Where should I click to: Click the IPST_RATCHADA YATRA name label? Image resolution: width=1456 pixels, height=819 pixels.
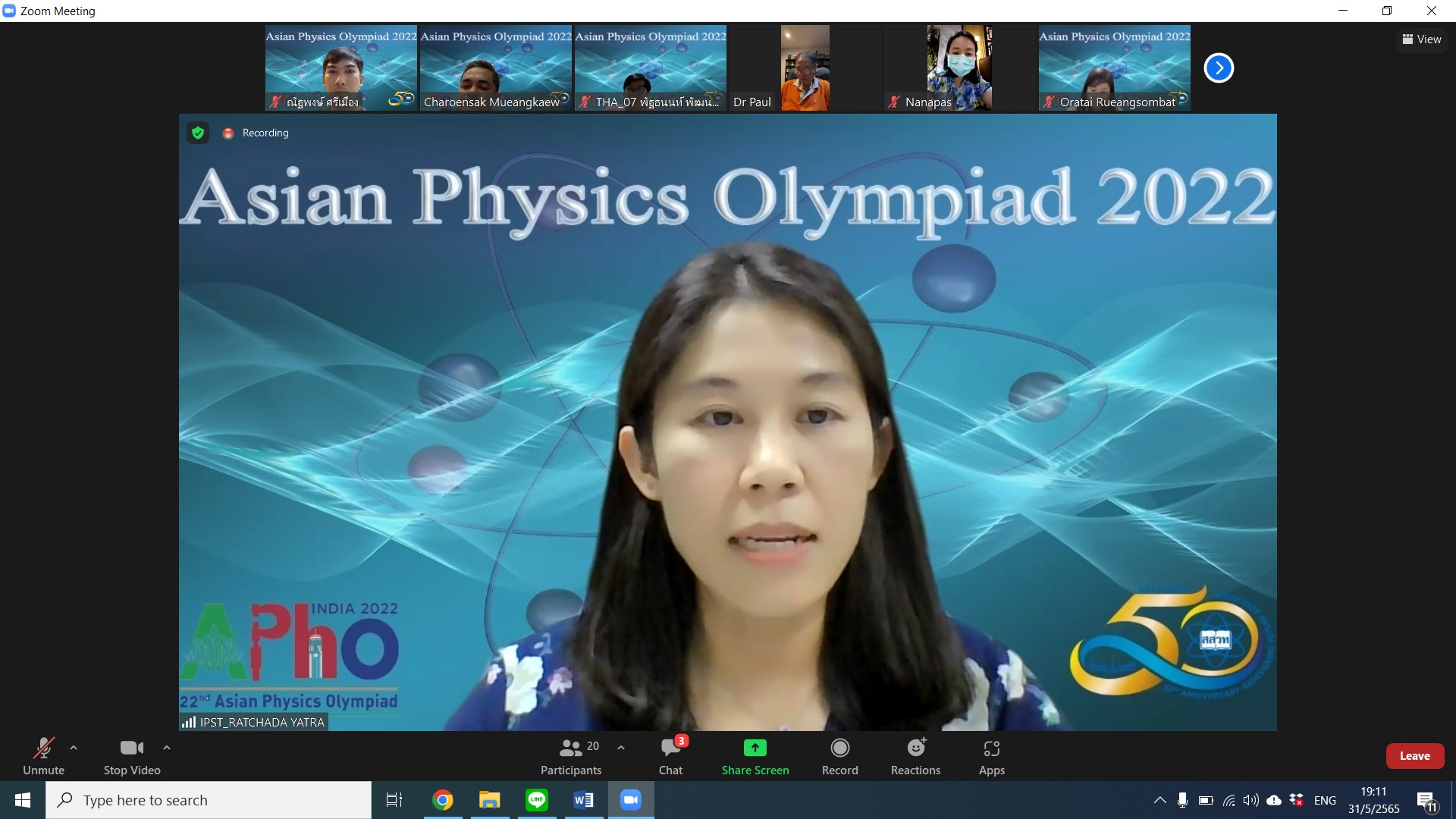254,723
